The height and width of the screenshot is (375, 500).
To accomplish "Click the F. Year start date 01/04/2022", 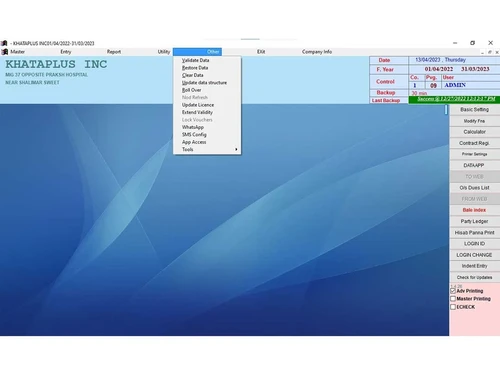I will pyautogui.click(x=439, y=69).
